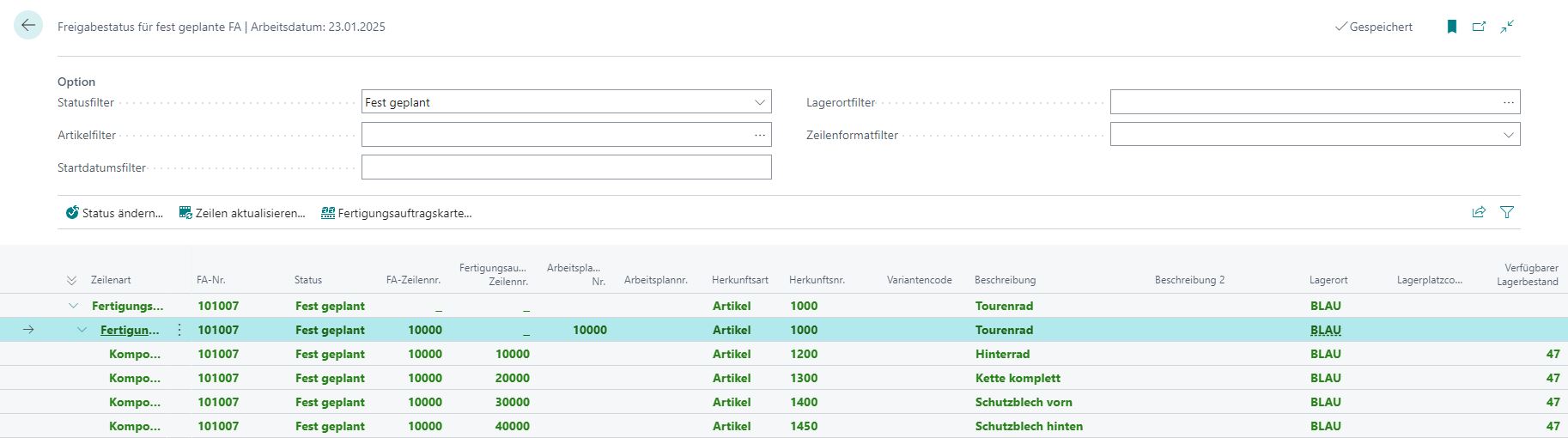Collapse the page with the shrink icon
This screenshot has height=438, width=1568.
click(x=1507, y=27)
